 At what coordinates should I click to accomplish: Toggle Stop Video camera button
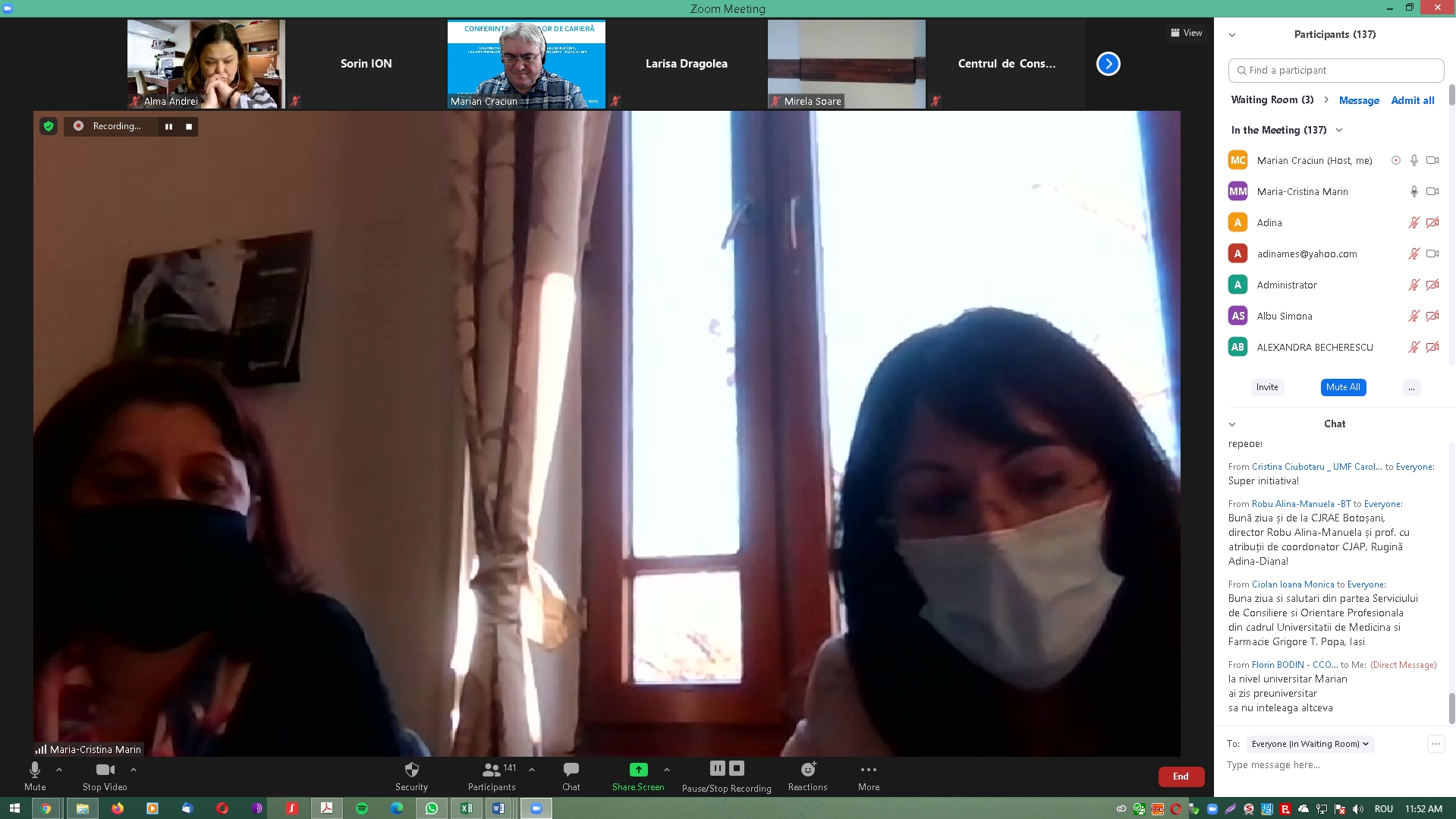[x=105, y=776]
